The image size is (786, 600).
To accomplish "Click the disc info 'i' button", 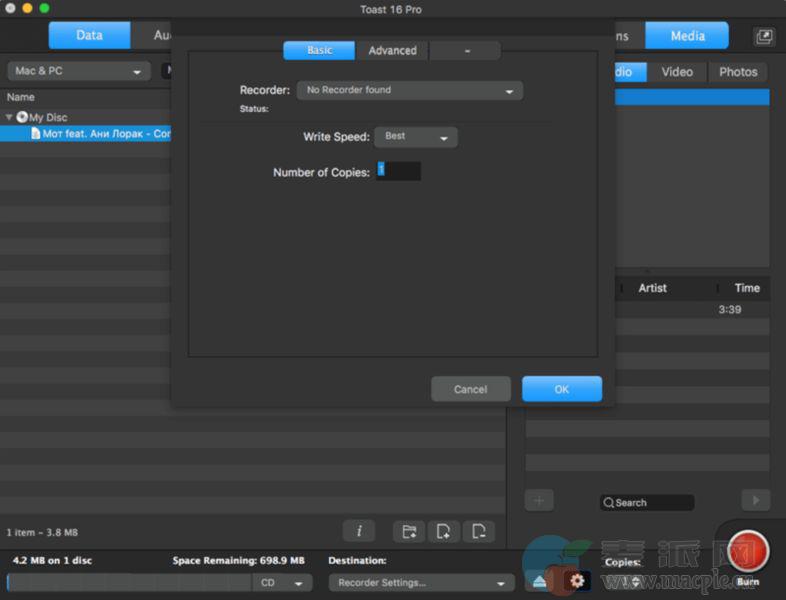I will coord(359,531).
